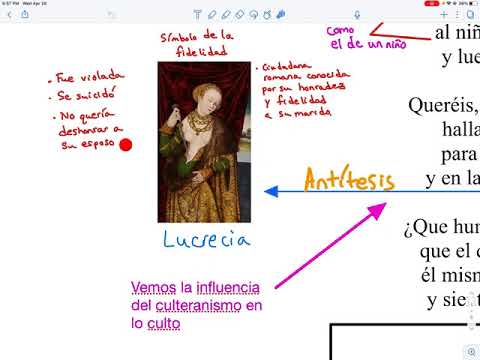
Task: Tap the blue arrow head
Action: (x=271, y=192)
